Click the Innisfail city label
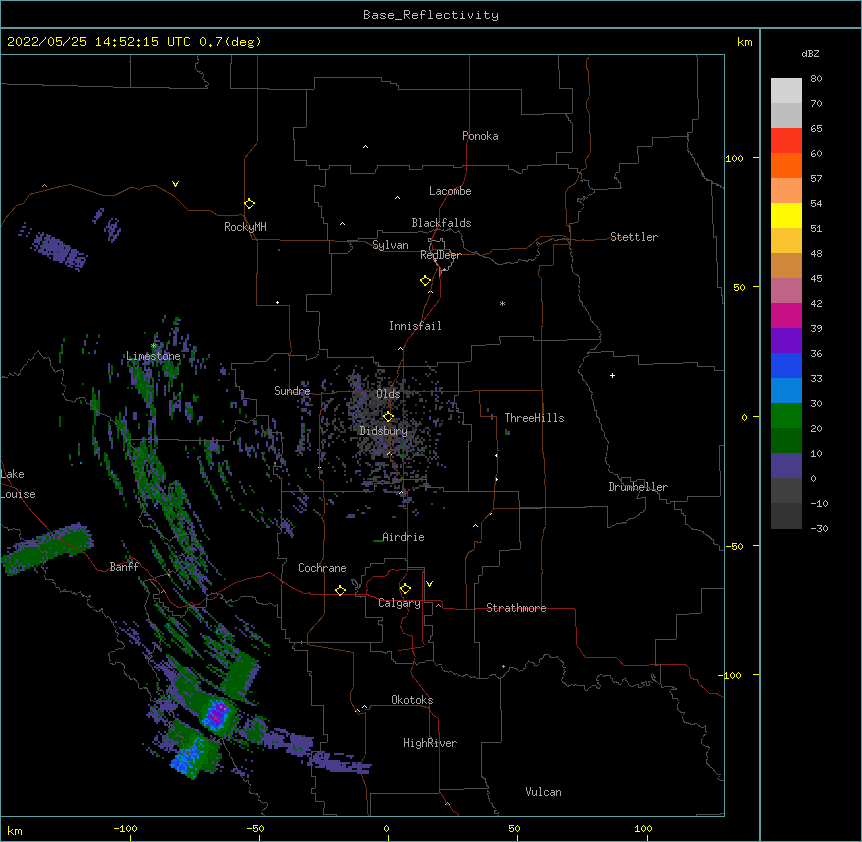This screenshot has height=842, width=862. click(415, 326)
